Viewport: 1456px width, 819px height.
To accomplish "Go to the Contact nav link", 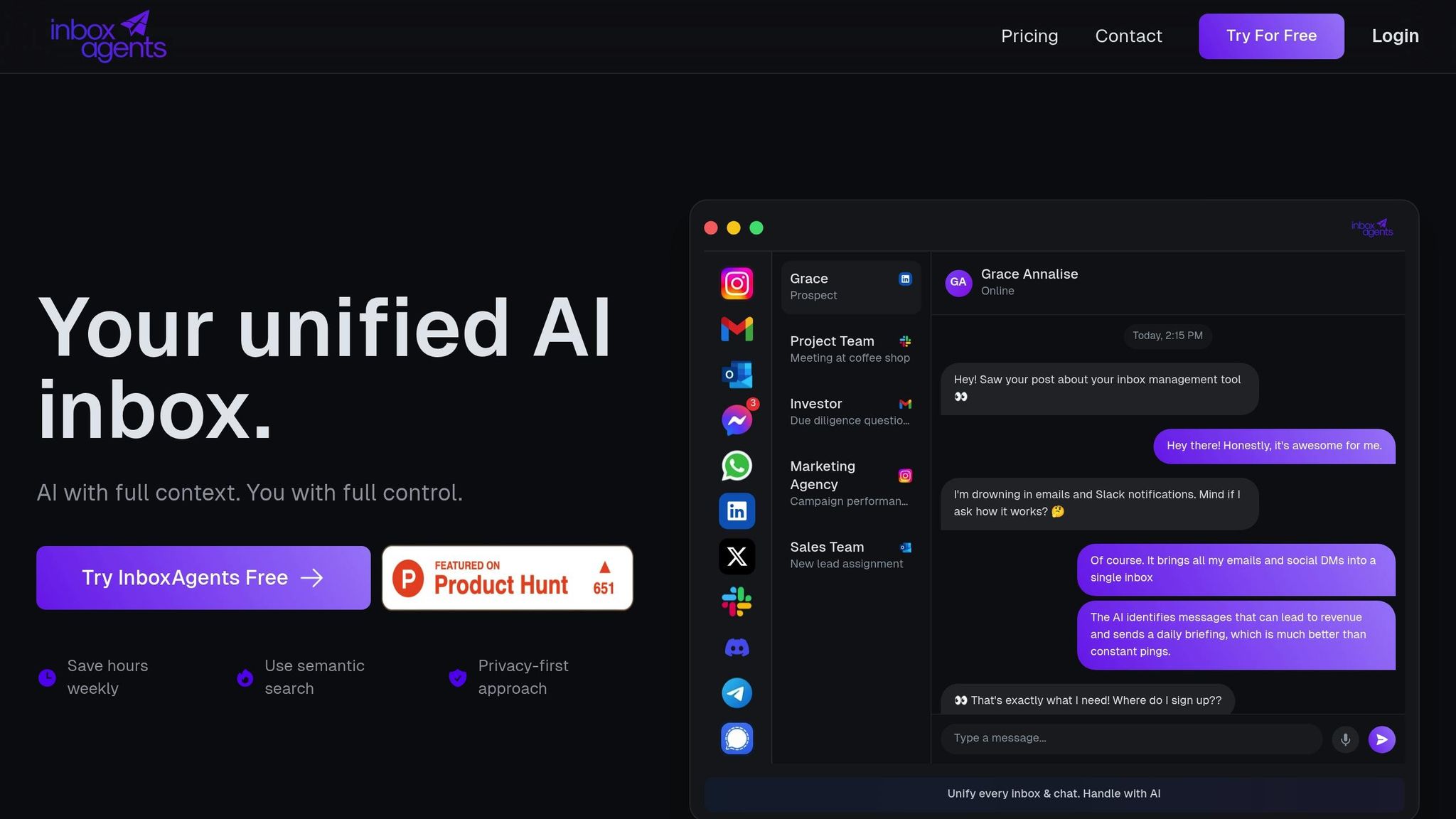I will (1128, 36).
